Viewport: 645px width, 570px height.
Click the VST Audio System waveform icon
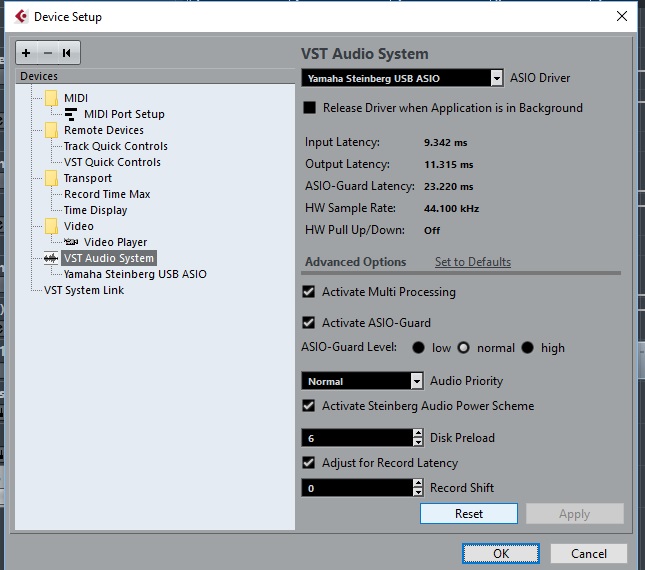(51, 258)
